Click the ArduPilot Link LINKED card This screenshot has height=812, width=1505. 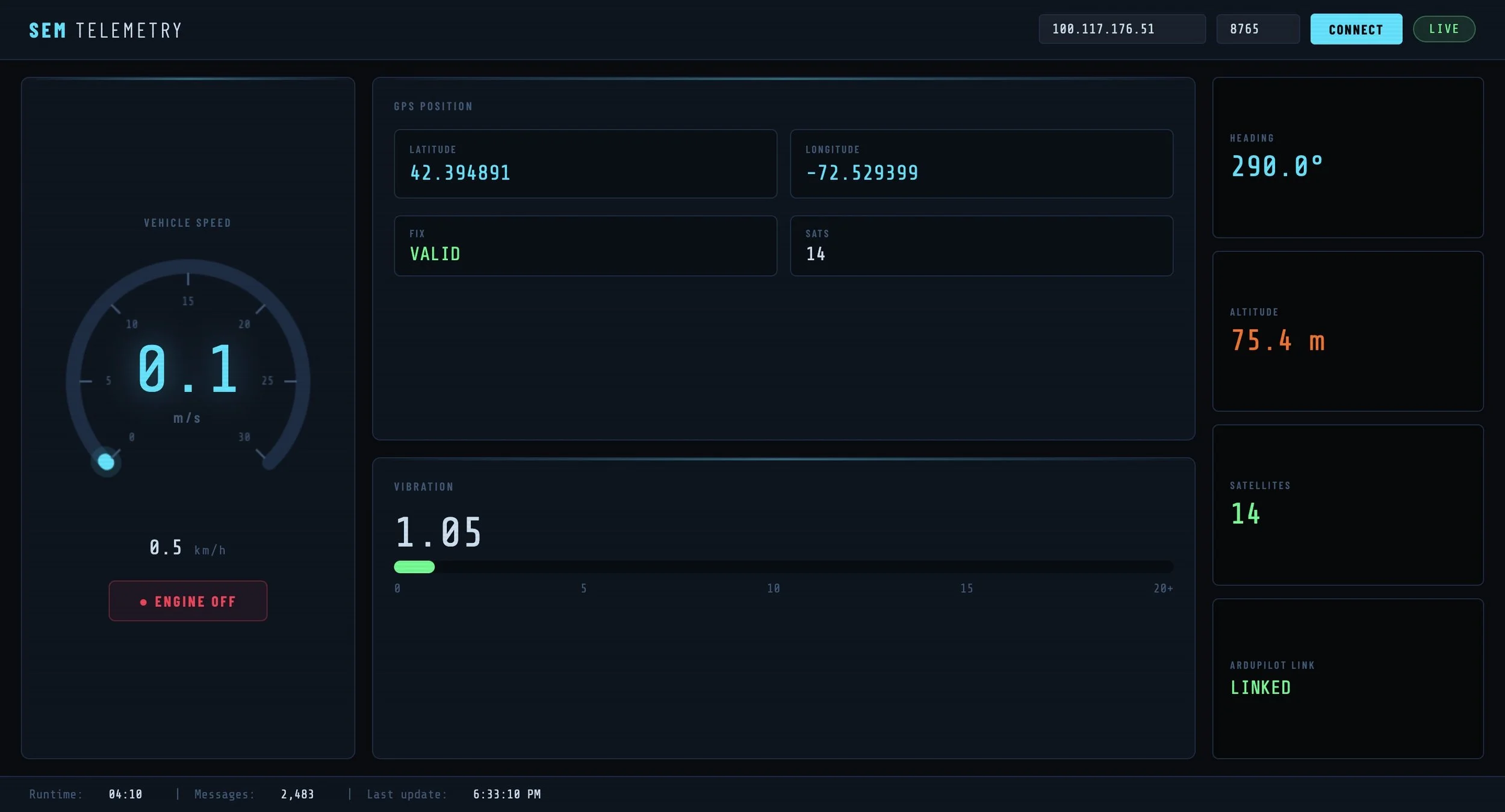(1347, 678)
